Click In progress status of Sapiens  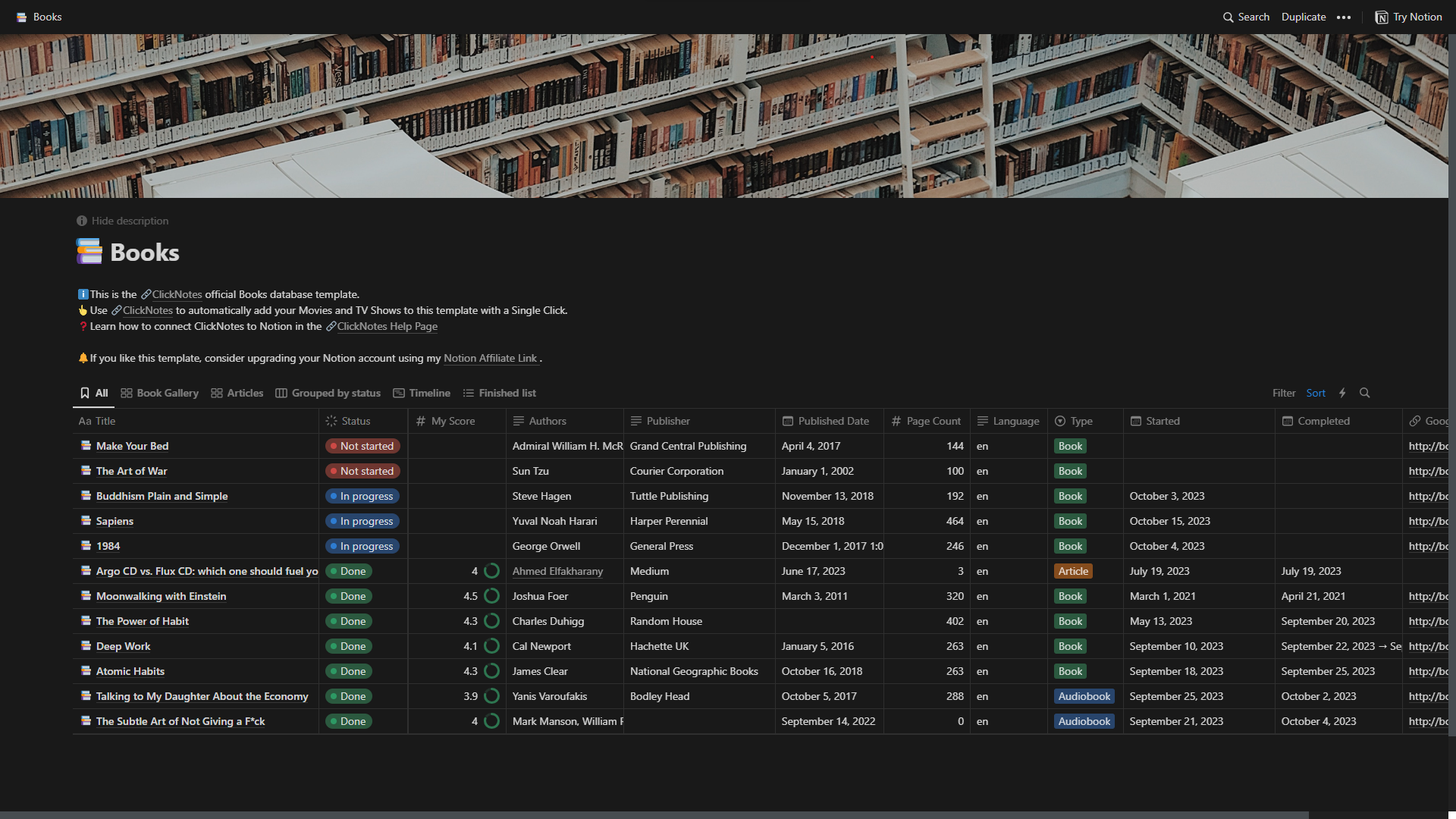362,521
